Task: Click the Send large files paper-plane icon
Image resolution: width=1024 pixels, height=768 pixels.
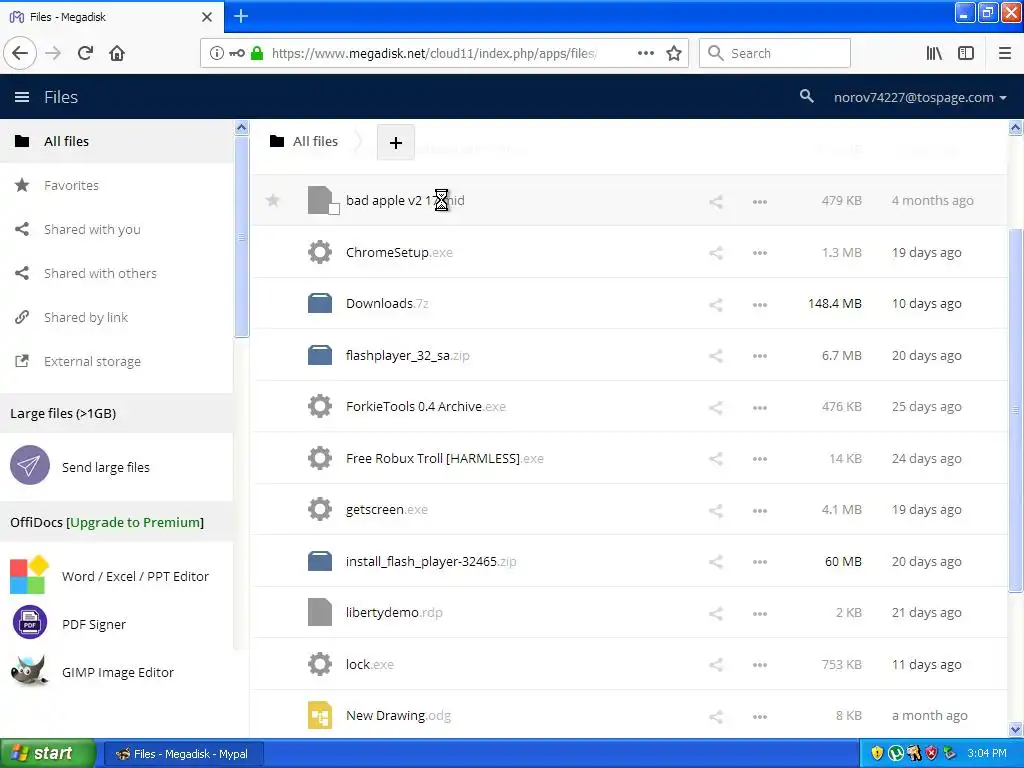Action: [29, 465]
